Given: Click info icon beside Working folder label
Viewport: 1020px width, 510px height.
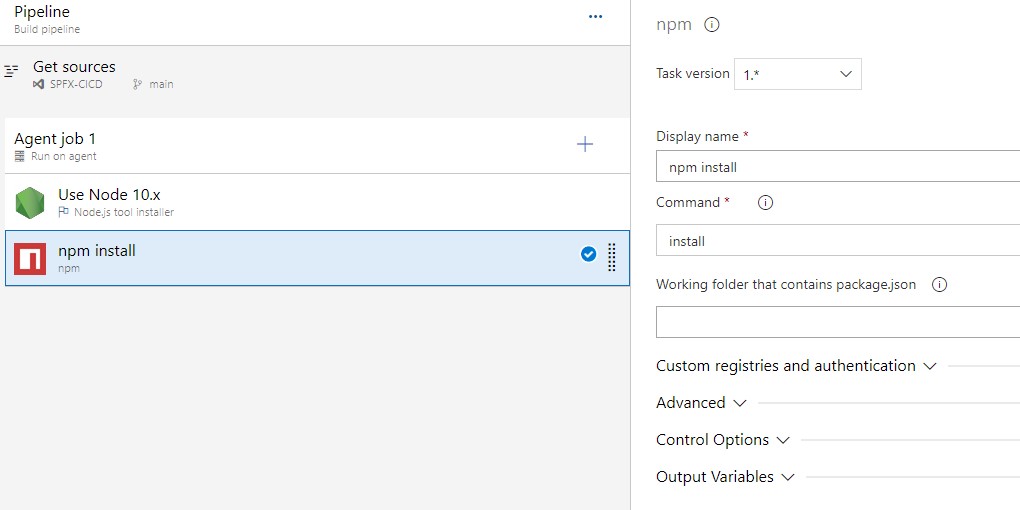Looking at the screenshot, I should point(939,285).
